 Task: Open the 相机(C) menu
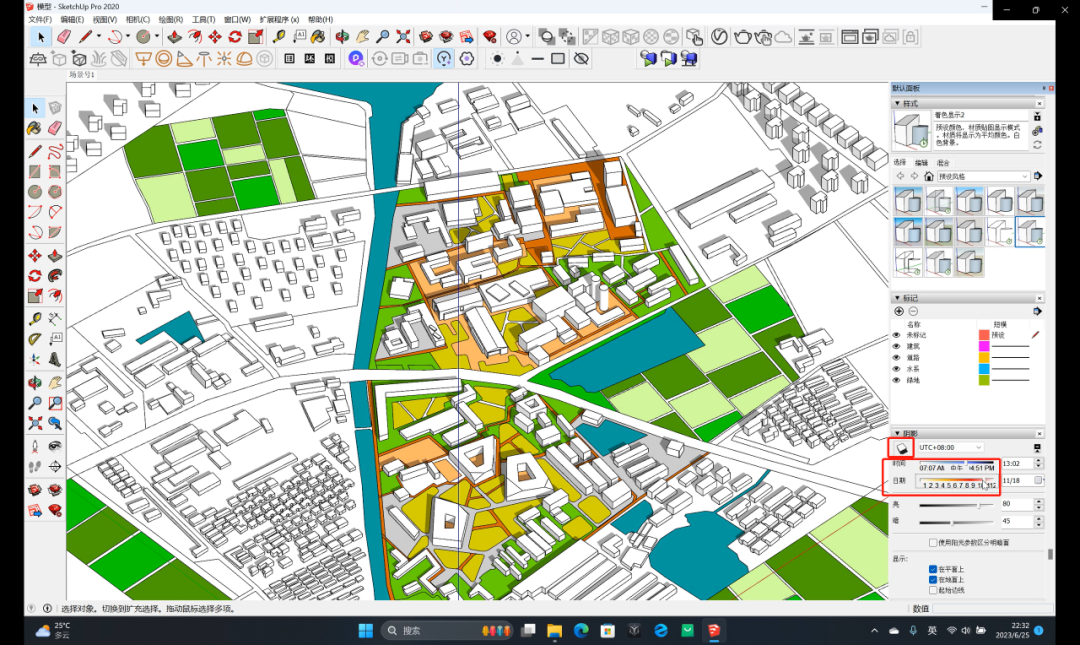[x=137, y=19]
